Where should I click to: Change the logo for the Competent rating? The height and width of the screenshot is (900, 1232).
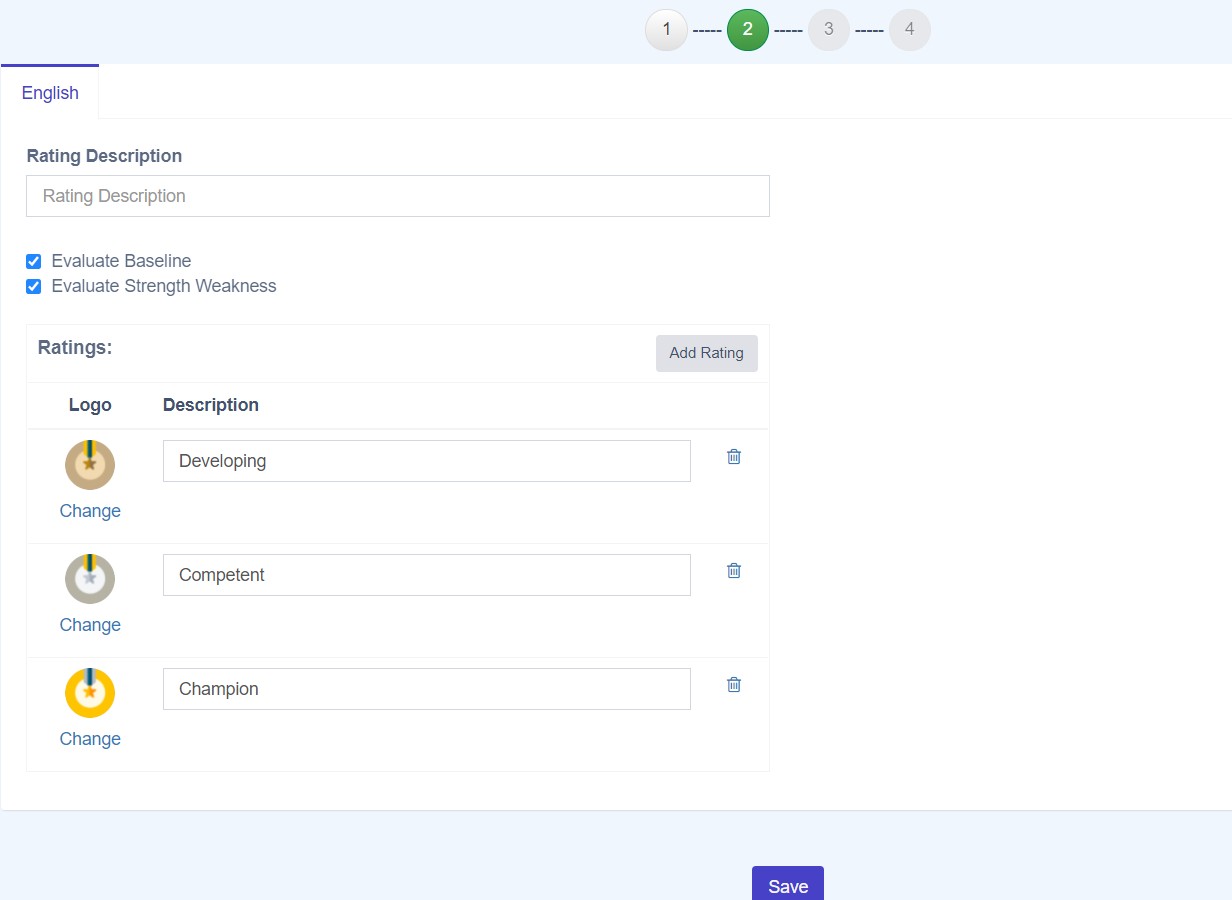coord(89,624)
